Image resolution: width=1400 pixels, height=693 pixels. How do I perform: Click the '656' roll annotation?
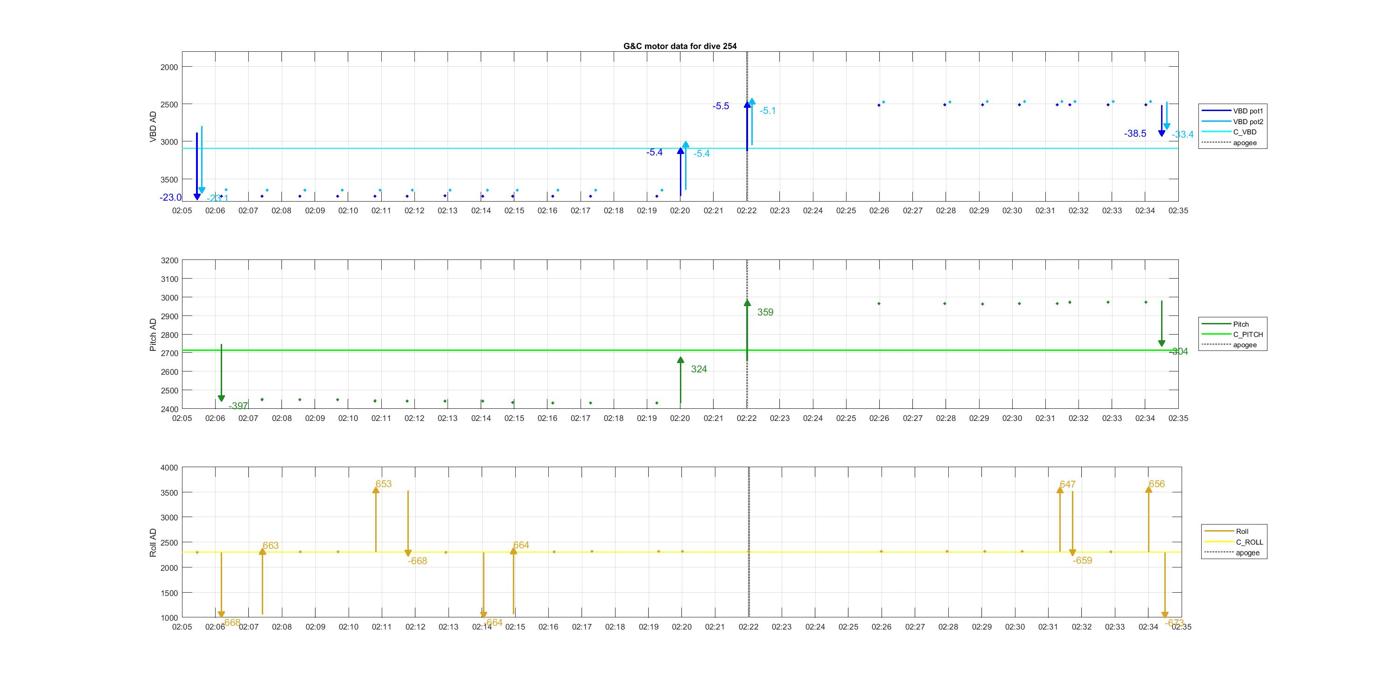(1157, 484)
